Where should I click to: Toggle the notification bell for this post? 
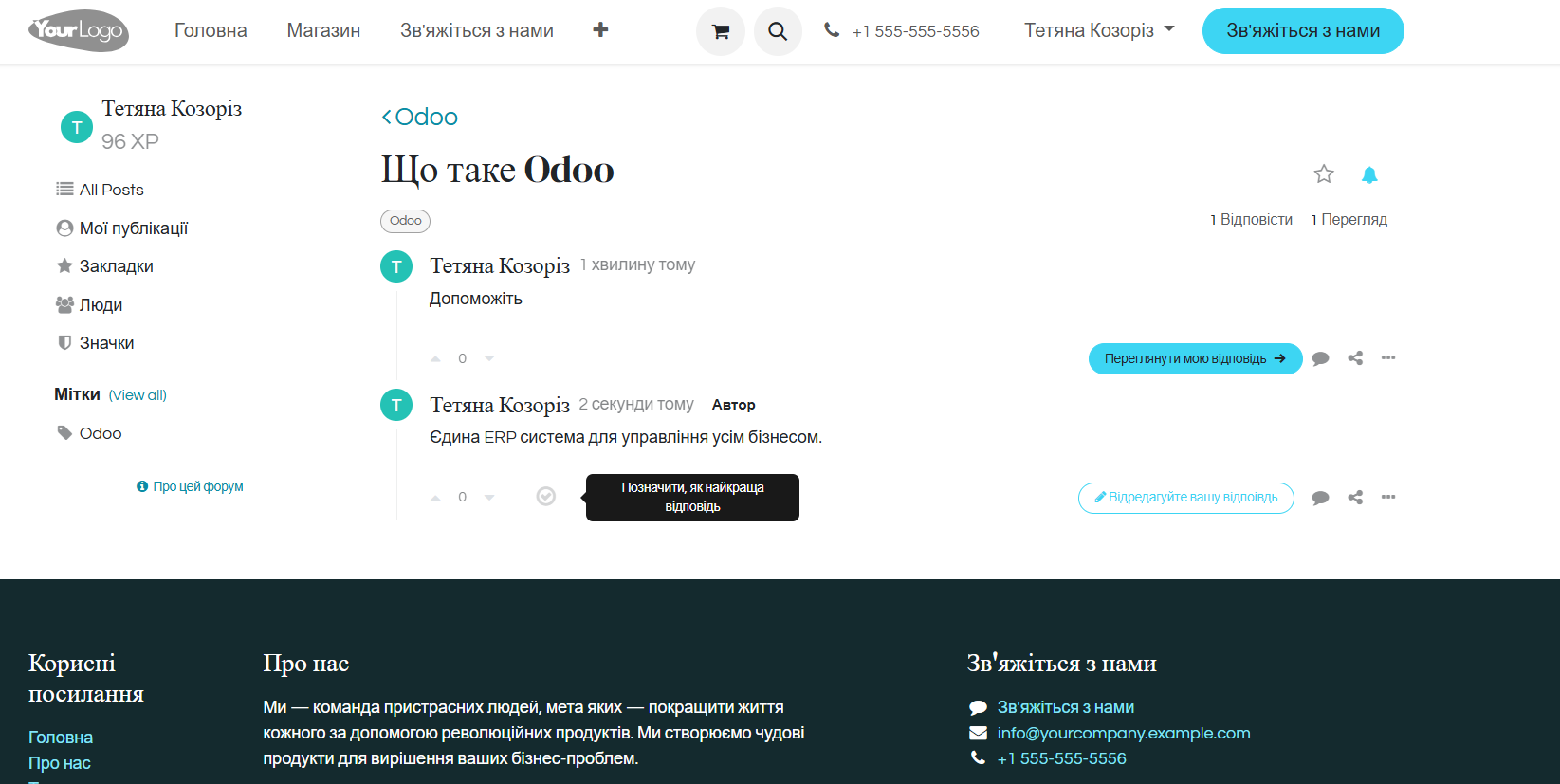pos(1369,174)
